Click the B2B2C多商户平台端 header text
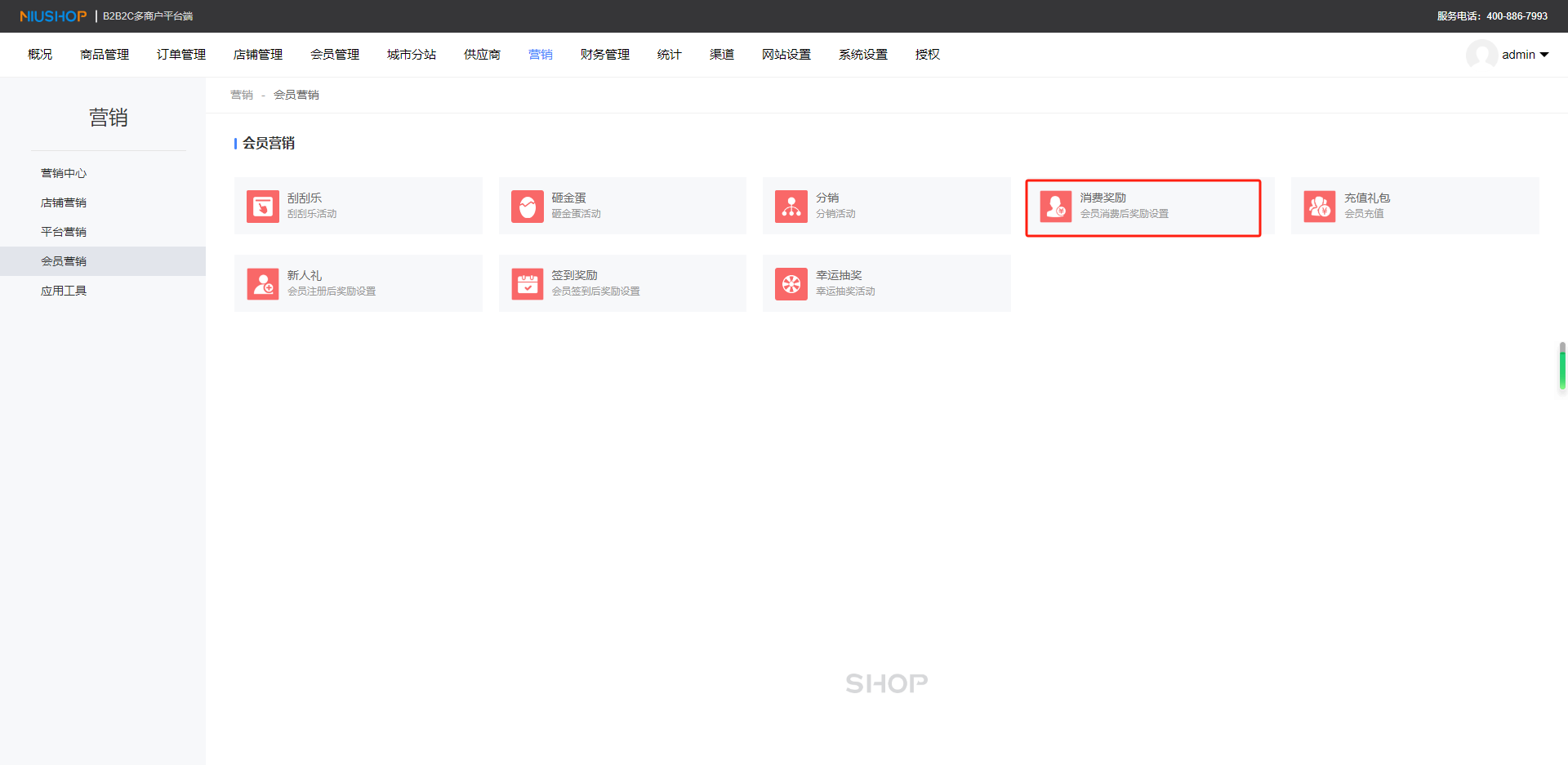The image size is (1568, 765). 148,16
